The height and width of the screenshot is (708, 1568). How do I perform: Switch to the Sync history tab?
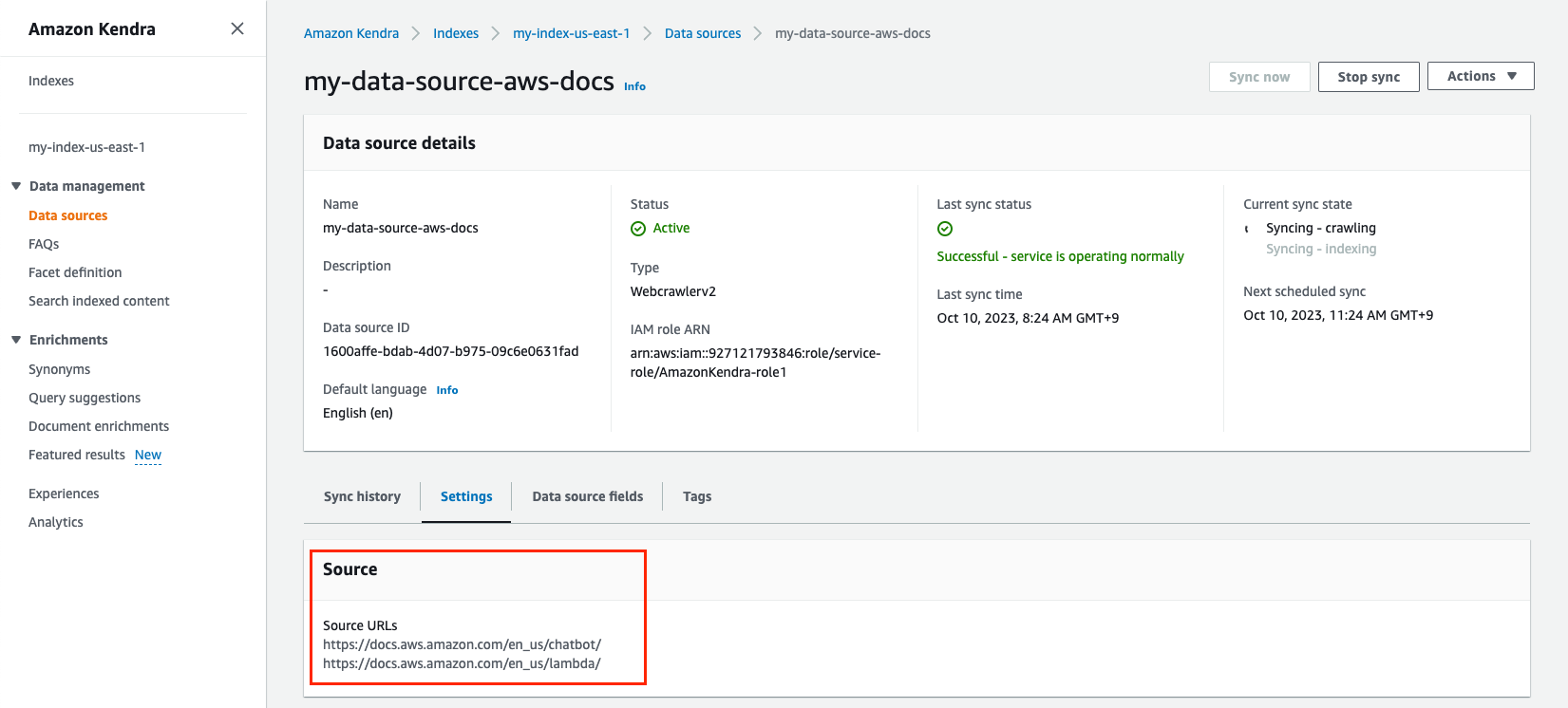[x=362, y=496]
